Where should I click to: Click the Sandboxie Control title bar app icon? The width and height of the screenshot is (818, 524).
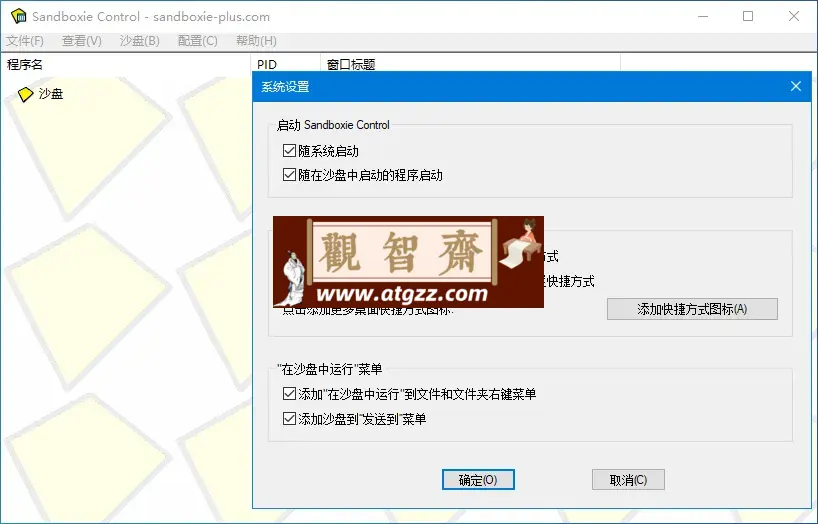click(x=19, y=16)
